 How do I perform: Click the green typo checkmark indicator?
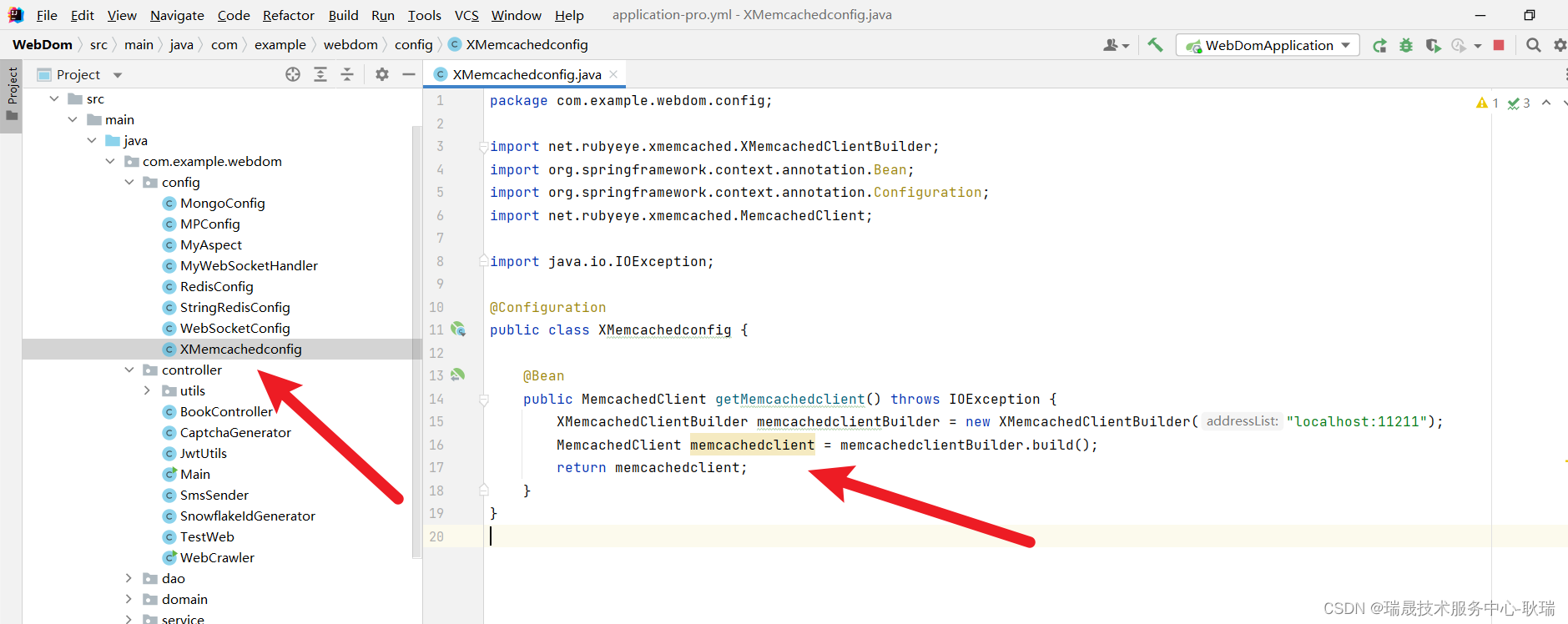[x=1513, y=103]
